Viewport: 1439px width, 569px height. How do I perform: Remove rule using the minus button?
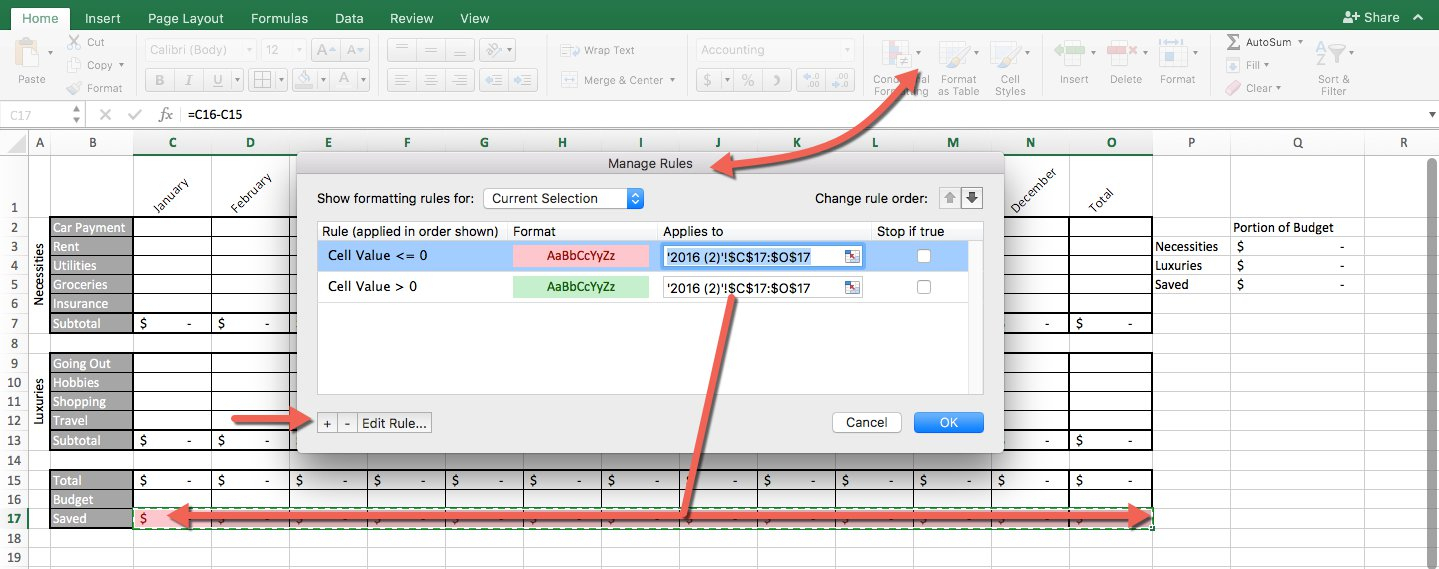click(347, 423)
